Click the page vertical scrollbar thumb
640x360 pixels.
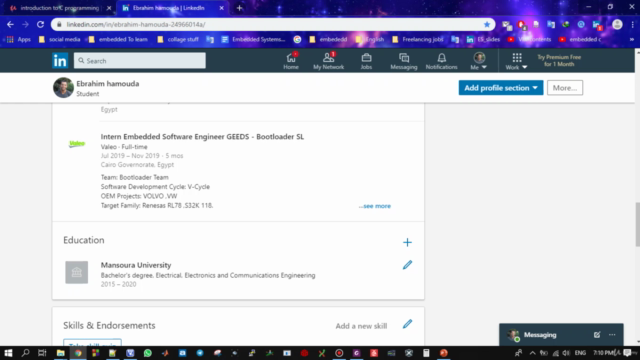637,224
